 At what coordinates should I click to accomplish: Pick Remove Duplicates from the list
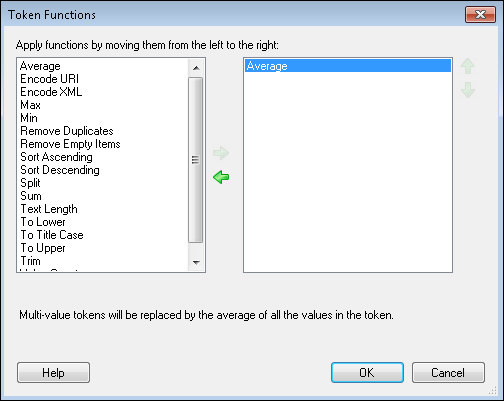point(67,131)
